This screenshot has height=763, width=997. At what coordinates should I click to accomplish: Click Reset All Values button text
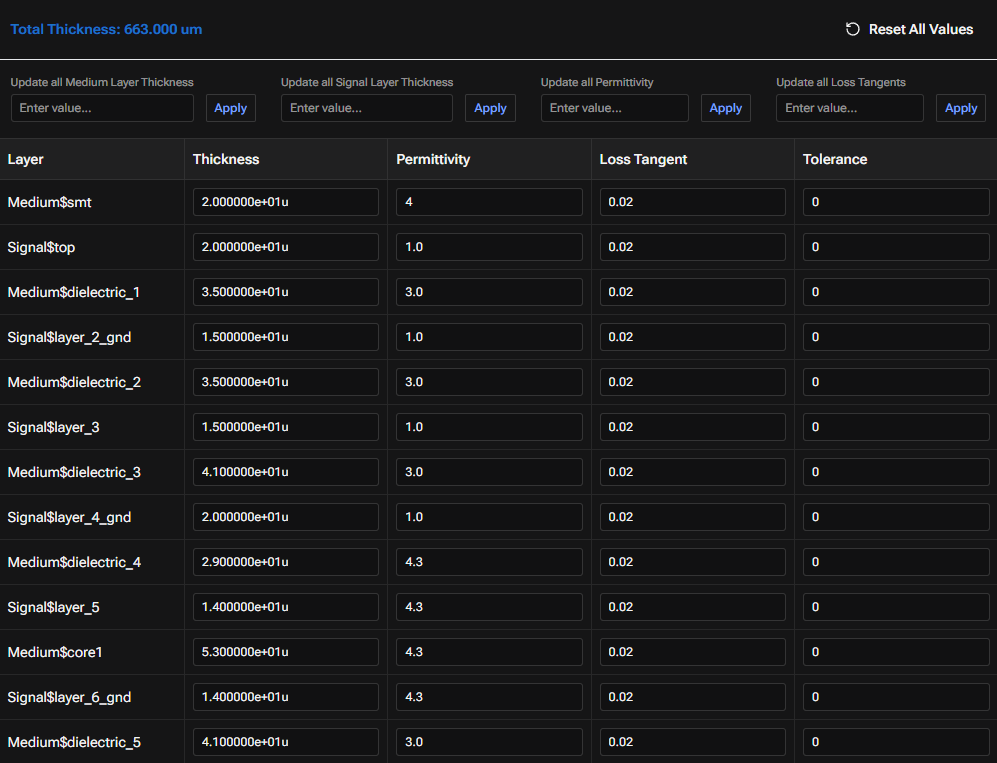coord(921,29)
